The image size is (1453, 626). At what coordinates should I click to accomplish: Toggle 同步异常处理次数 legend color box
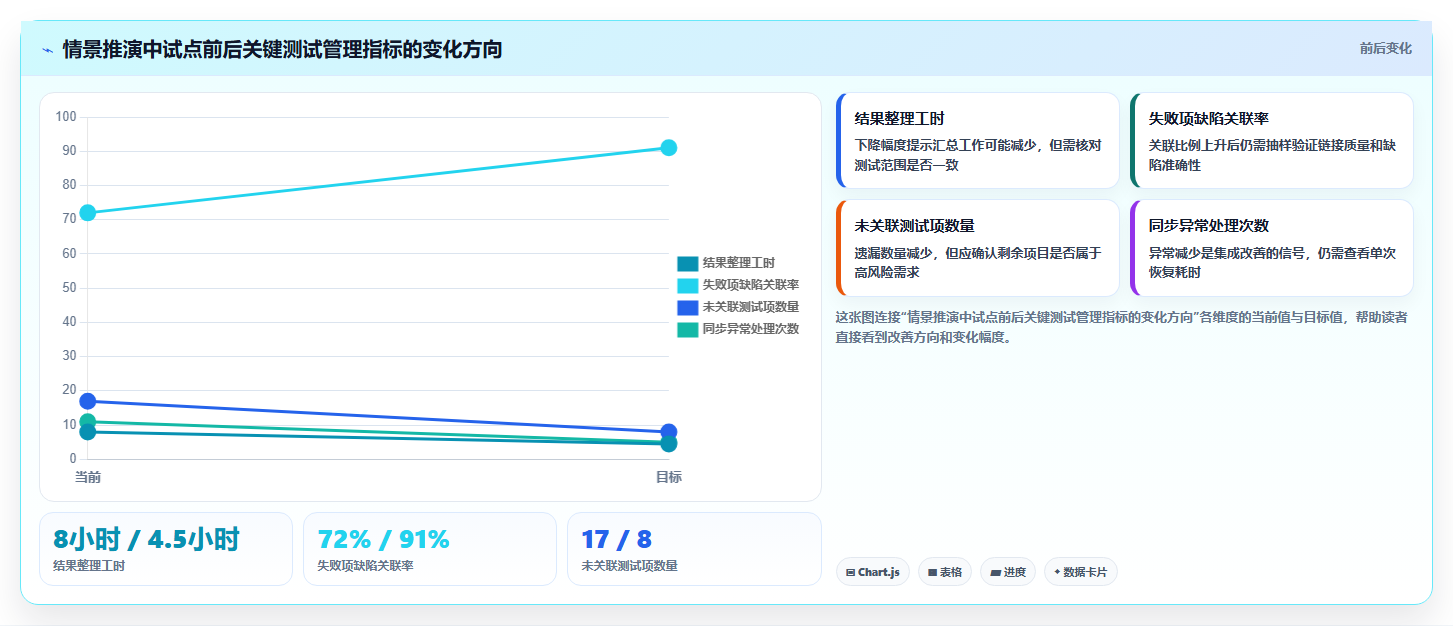687,330
